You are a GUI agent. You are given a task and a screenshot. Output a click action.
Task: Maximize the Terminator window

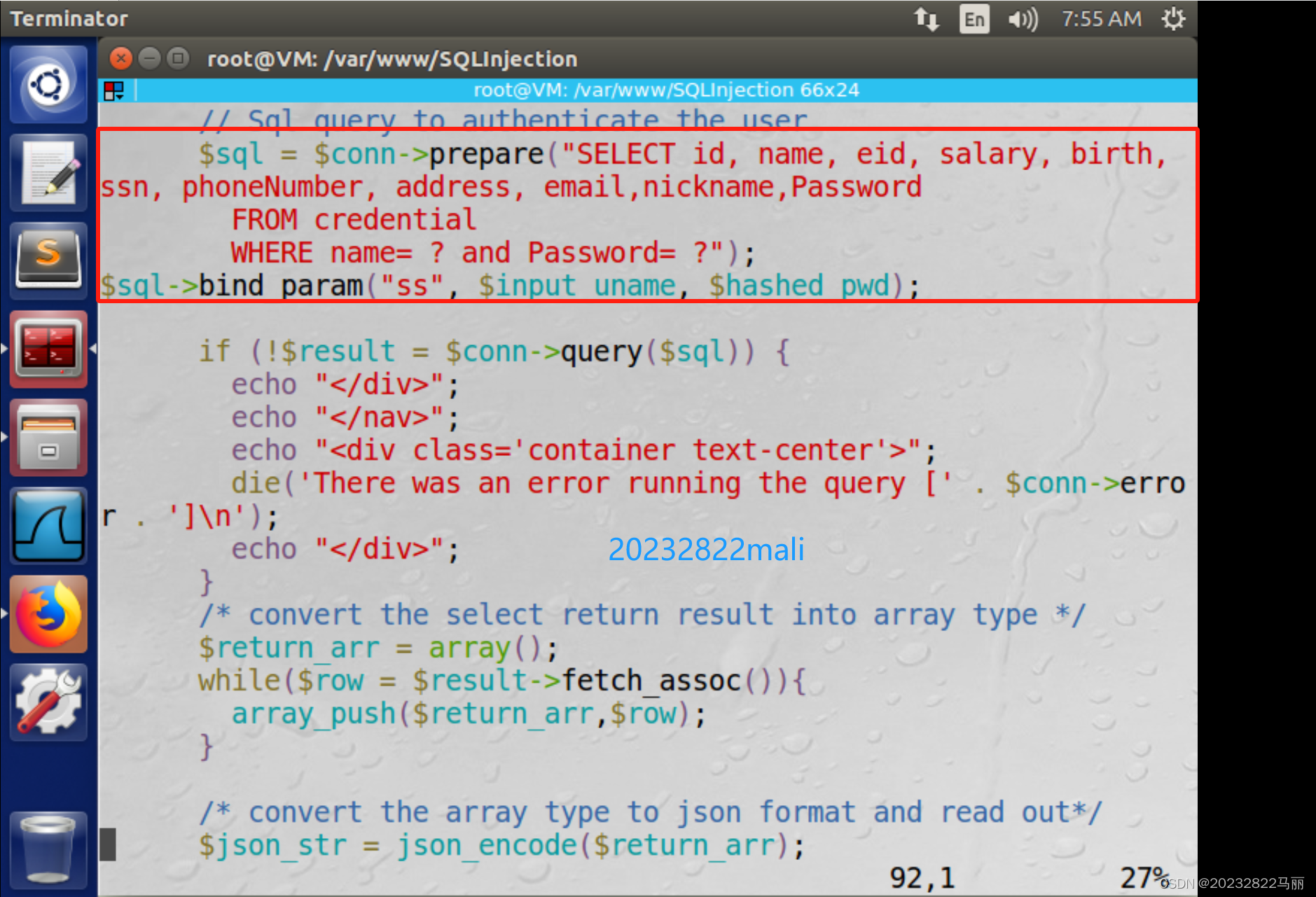(178, 58)
